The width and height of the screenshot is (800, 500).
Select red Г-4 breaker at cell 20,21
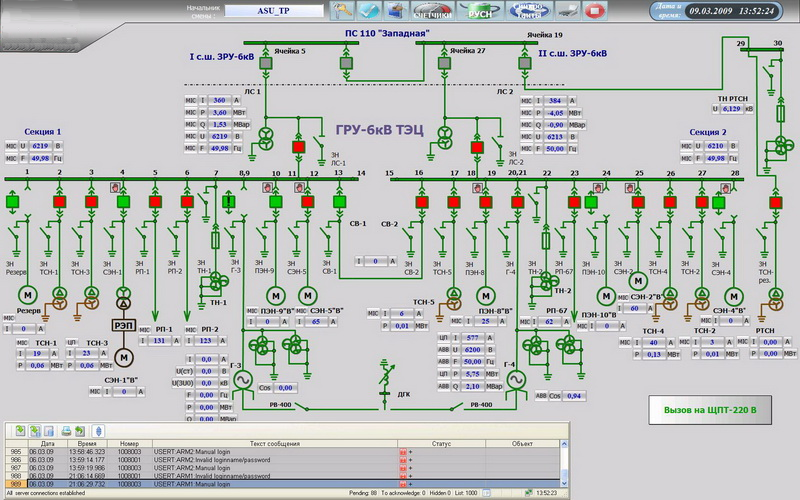click(x=517, y=202)
